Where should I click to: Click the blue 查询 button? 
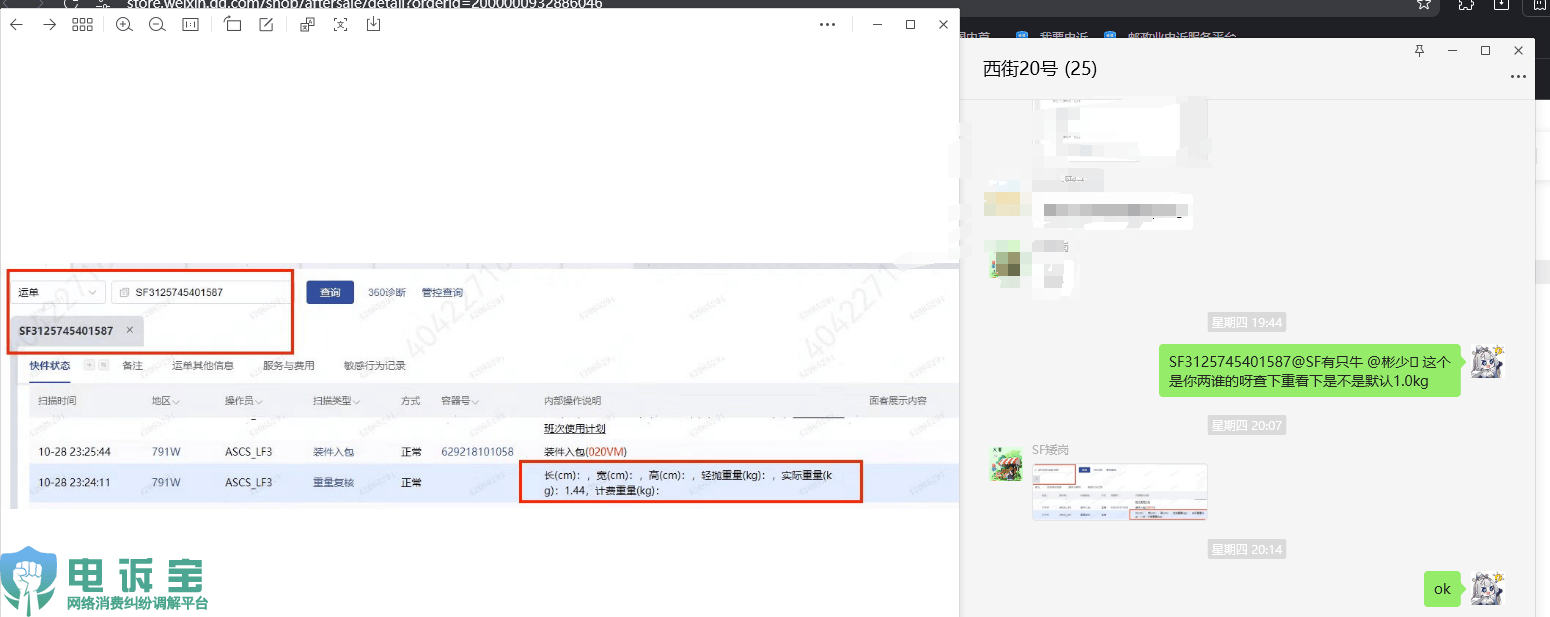coord(330,292)
